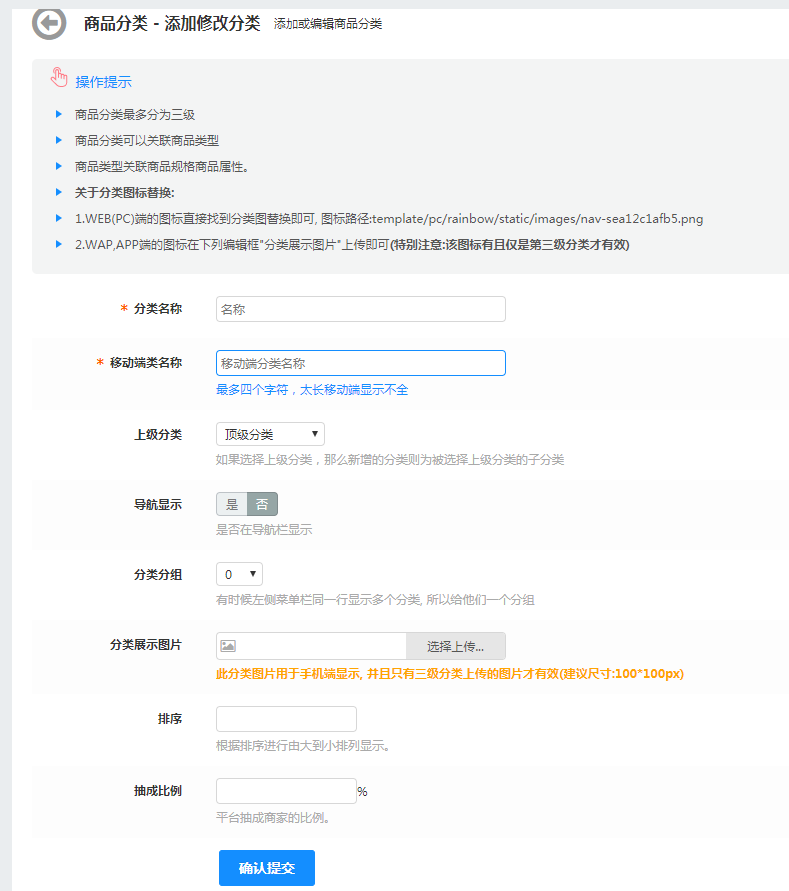Select the 排序 input field
This screenshot has height=891, width=789.
point(286,719)
